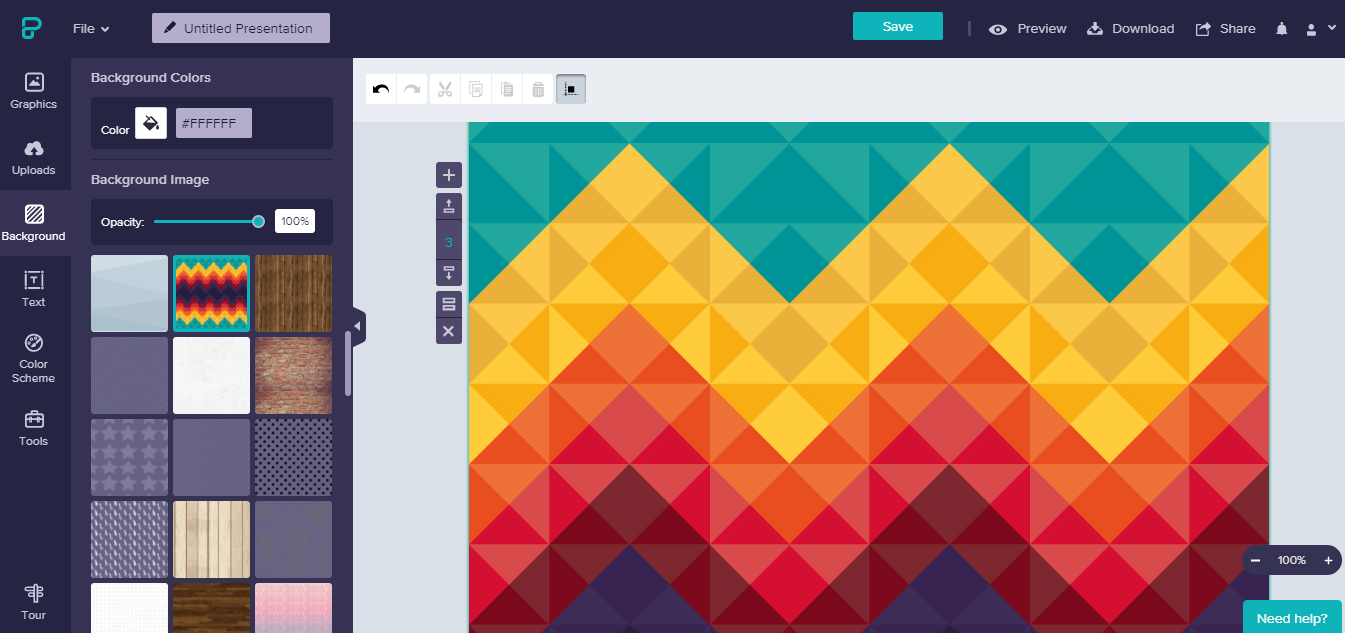Open the Graphics panel
The image size is (1345, 633).
point(34,91)
